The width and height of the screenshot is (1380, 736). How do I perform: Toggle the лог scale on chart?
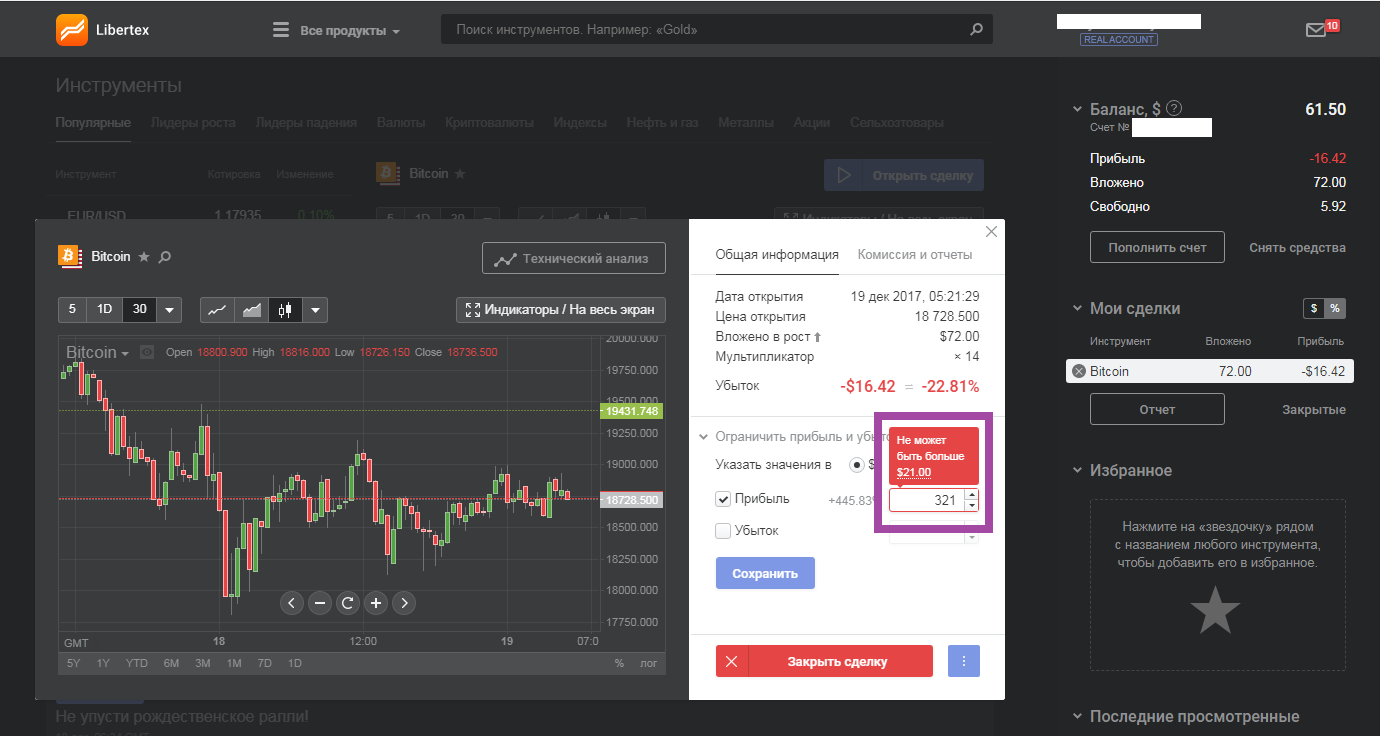click(648, 663)
